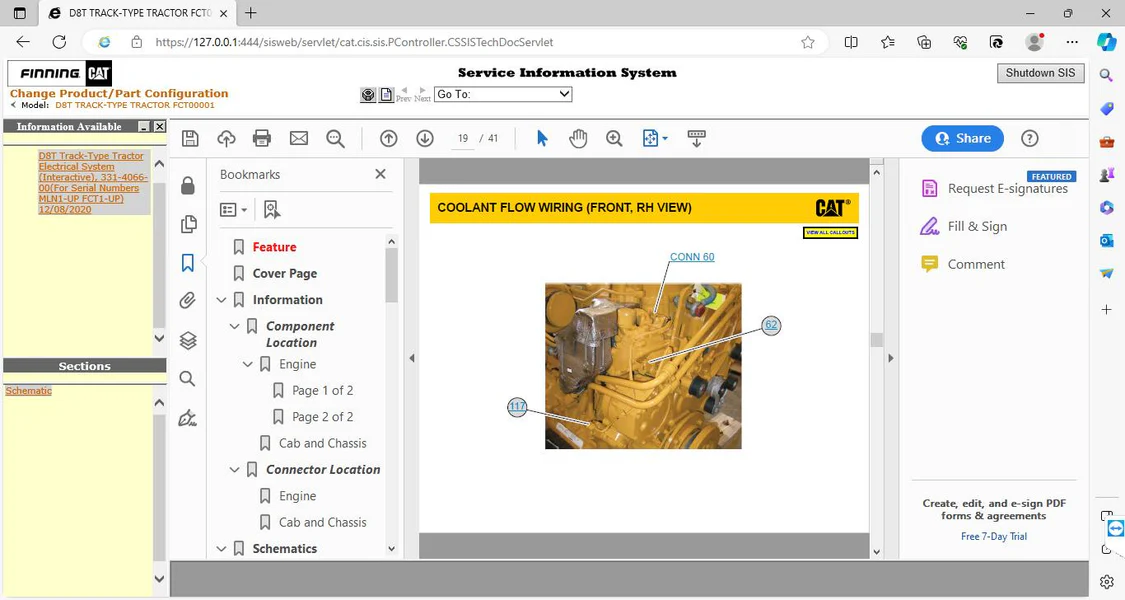Collapse the Connector Location bookmark
The image size is (1125, 600).
[235, 470]
